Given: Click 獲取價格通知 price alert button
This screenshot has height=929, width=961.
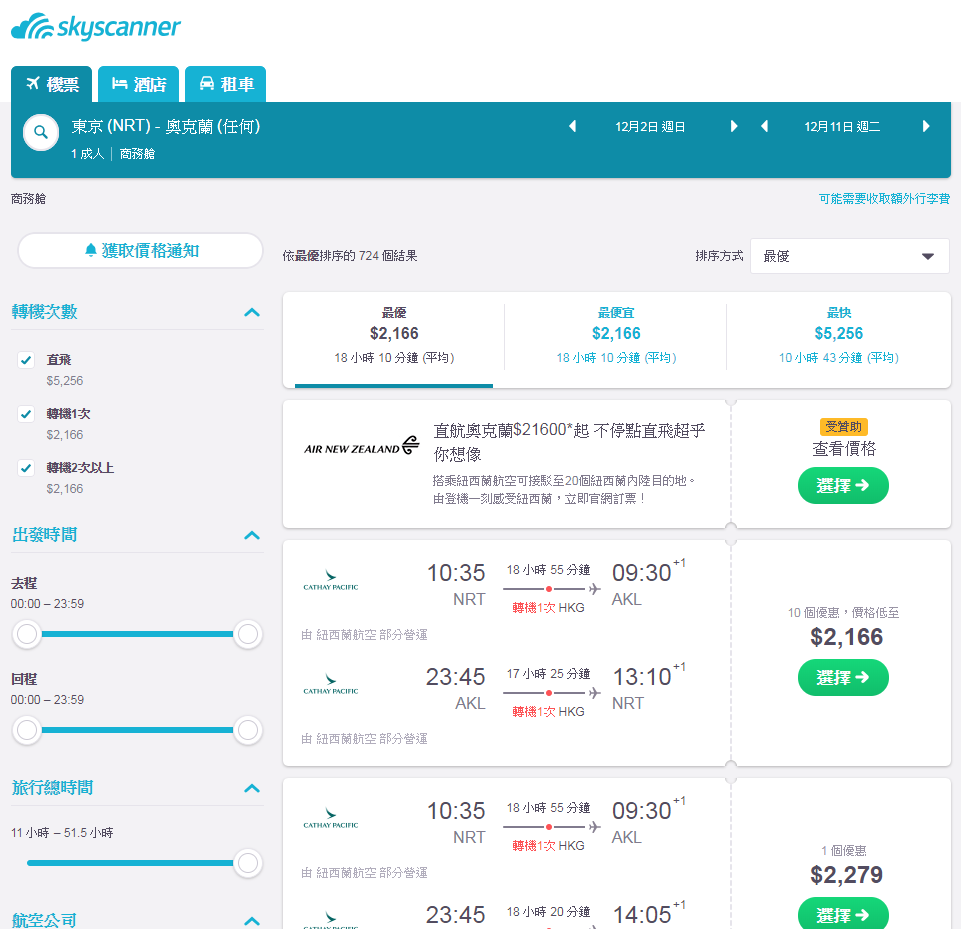Looking at the screenshot, I should click(140, 251).
